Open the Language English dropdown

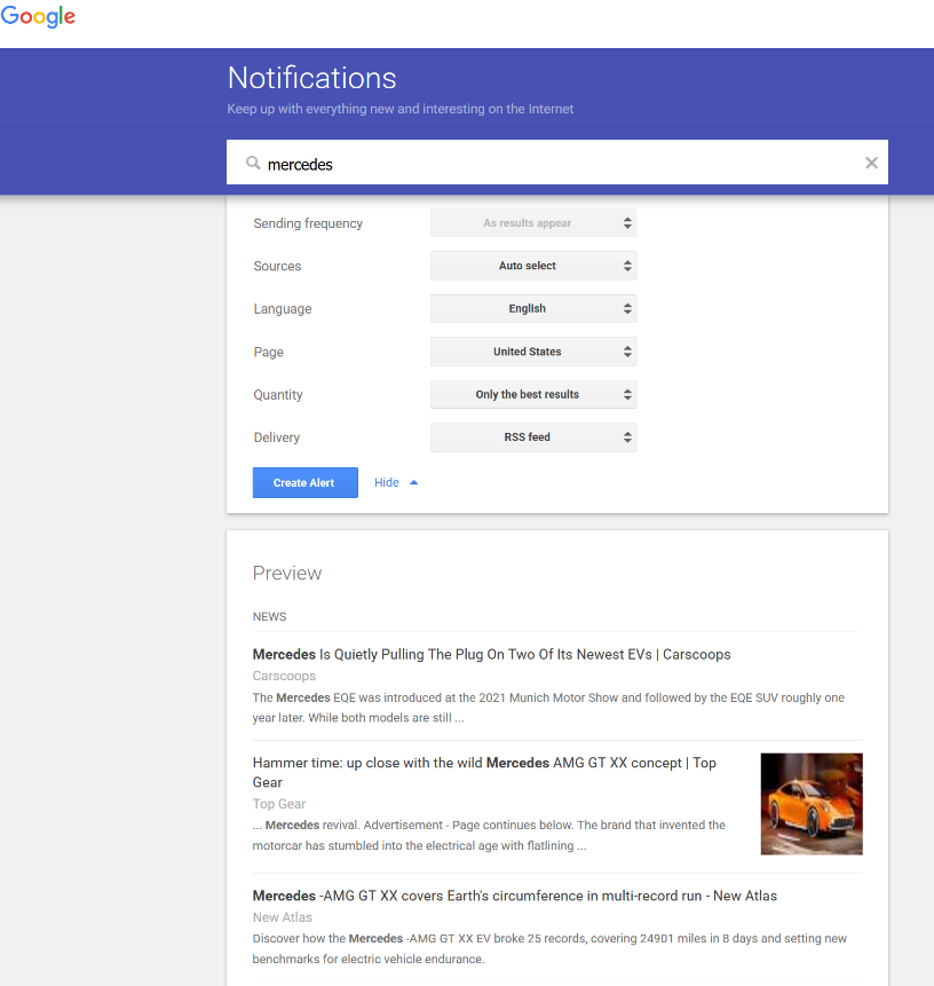533,309
